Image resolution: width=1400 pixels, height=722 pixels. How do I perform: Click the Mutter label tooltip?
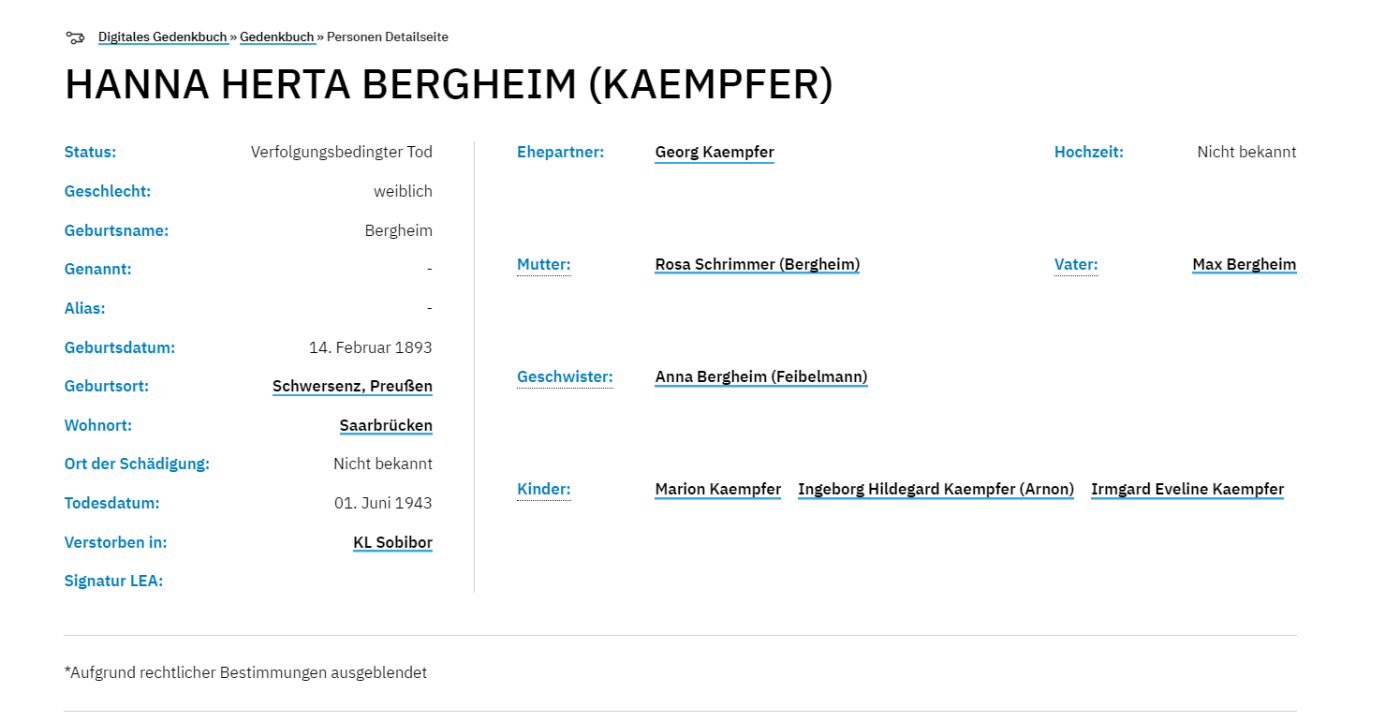point(544,264)
